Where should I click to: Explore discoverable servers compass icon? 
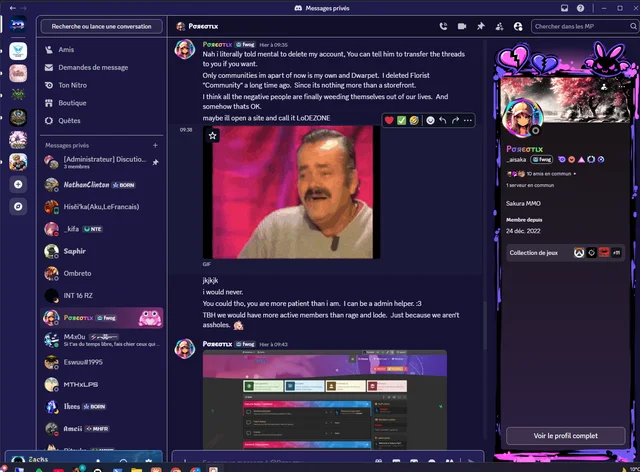point(18,207)
